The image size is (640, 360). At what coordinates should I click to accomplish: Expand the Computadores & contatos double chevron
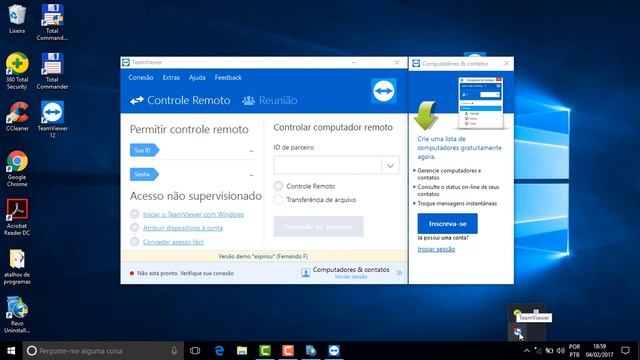tap(400, 273)
